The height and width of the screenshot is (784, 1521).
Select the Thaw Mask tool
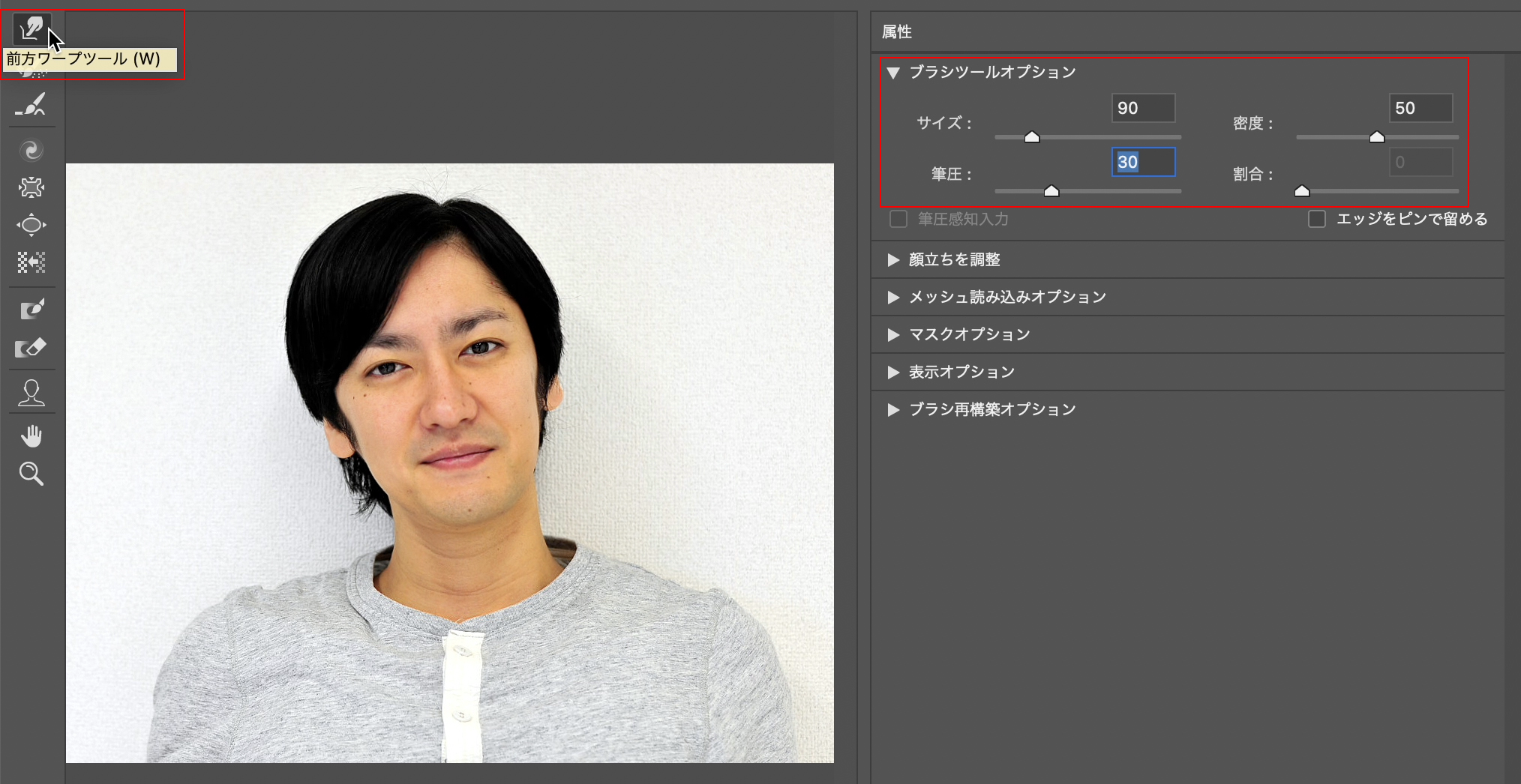[31, 348]
